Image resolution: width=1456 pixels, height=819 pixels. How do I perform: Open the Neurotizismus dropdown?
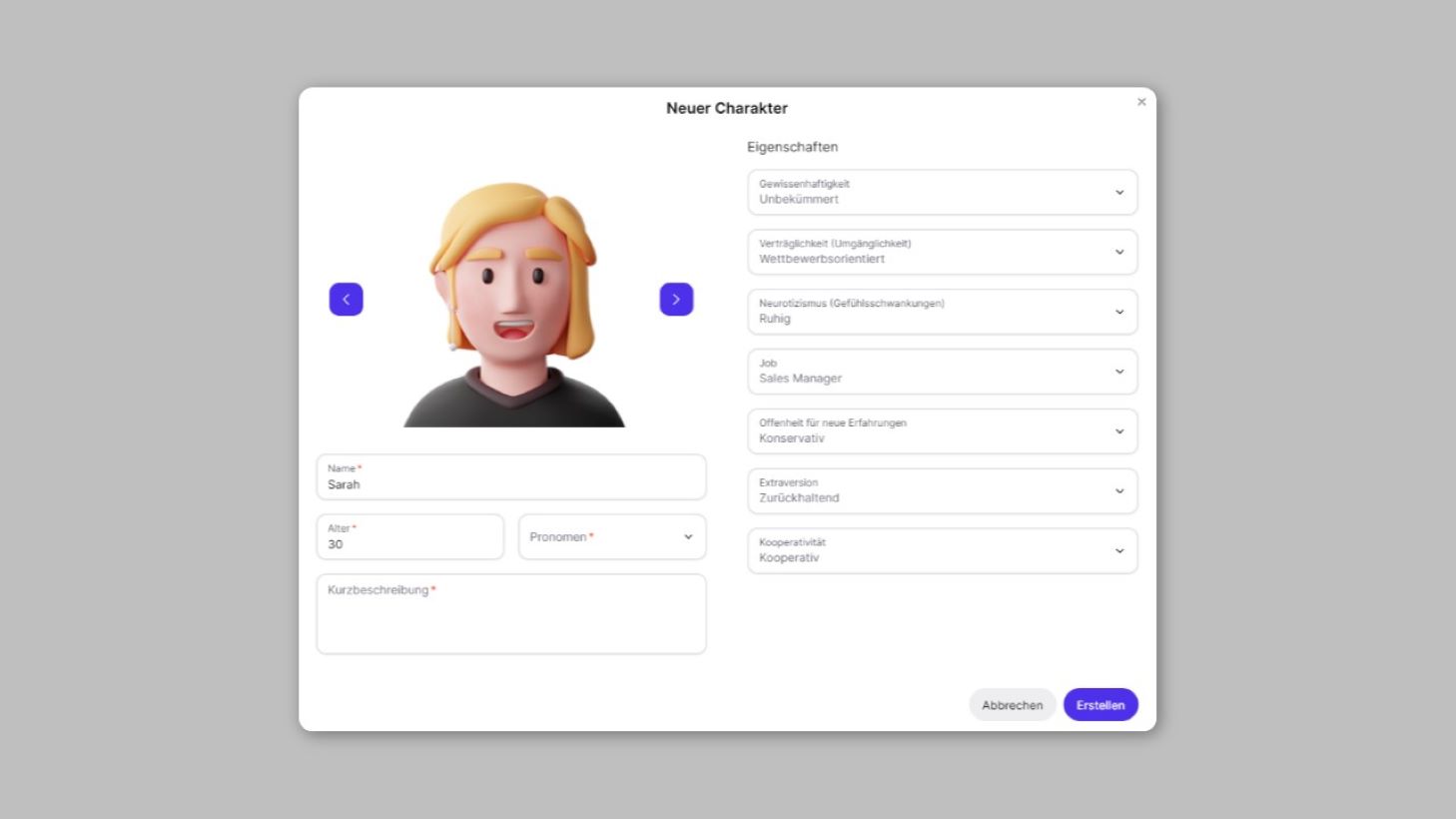tap(941, 312)
